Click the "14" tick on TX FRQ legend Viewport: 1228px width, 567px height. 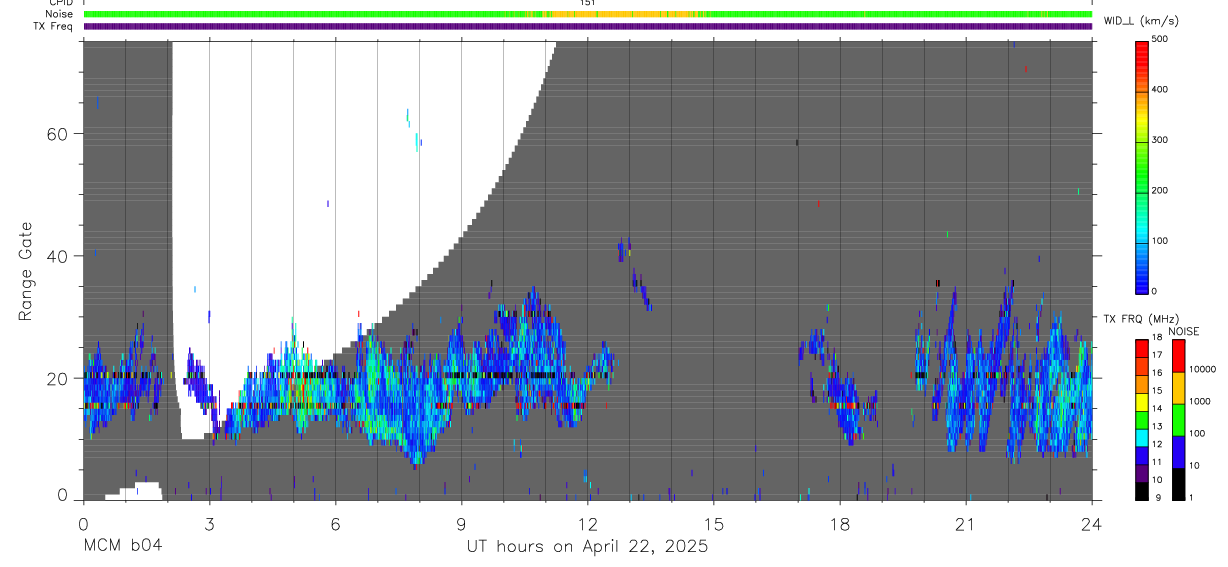(1157, 409)
